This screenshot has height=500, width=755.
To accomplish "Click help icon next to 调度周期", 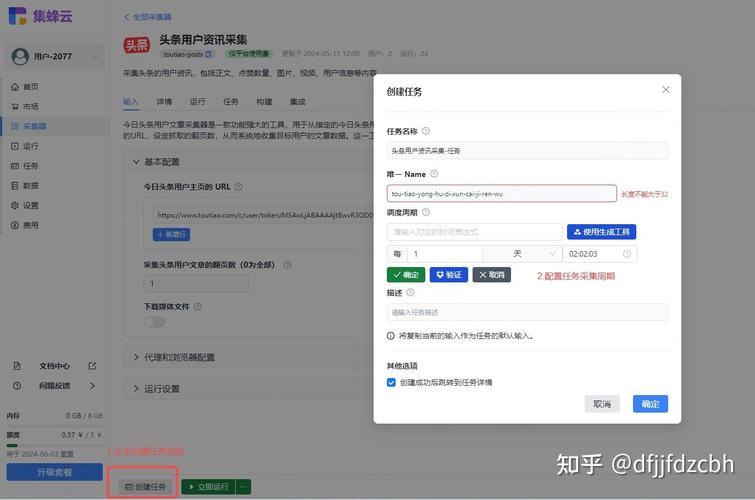I will coord(426,212).
